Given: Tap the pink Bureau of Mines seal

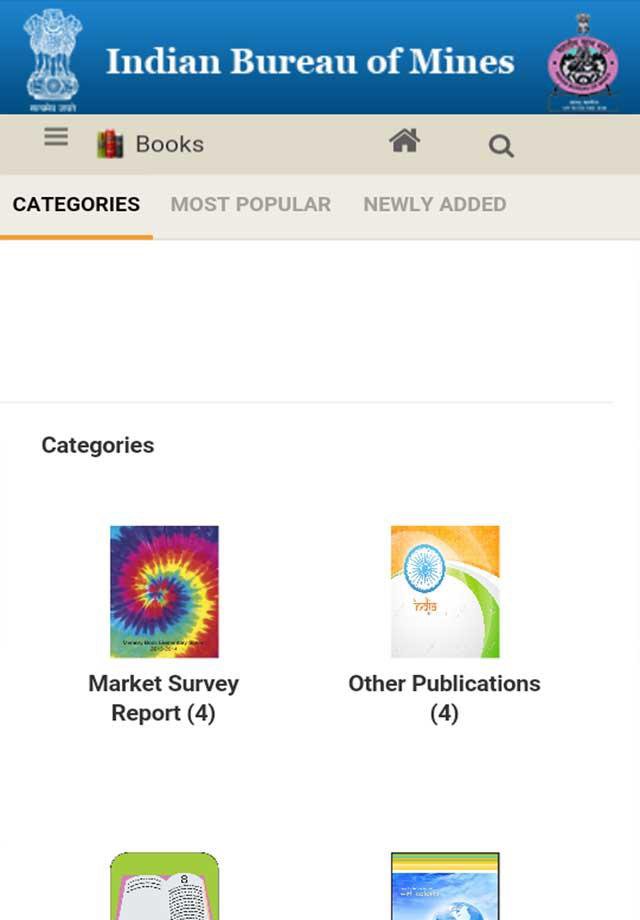Looking at the screenshot, I should 582,62.
